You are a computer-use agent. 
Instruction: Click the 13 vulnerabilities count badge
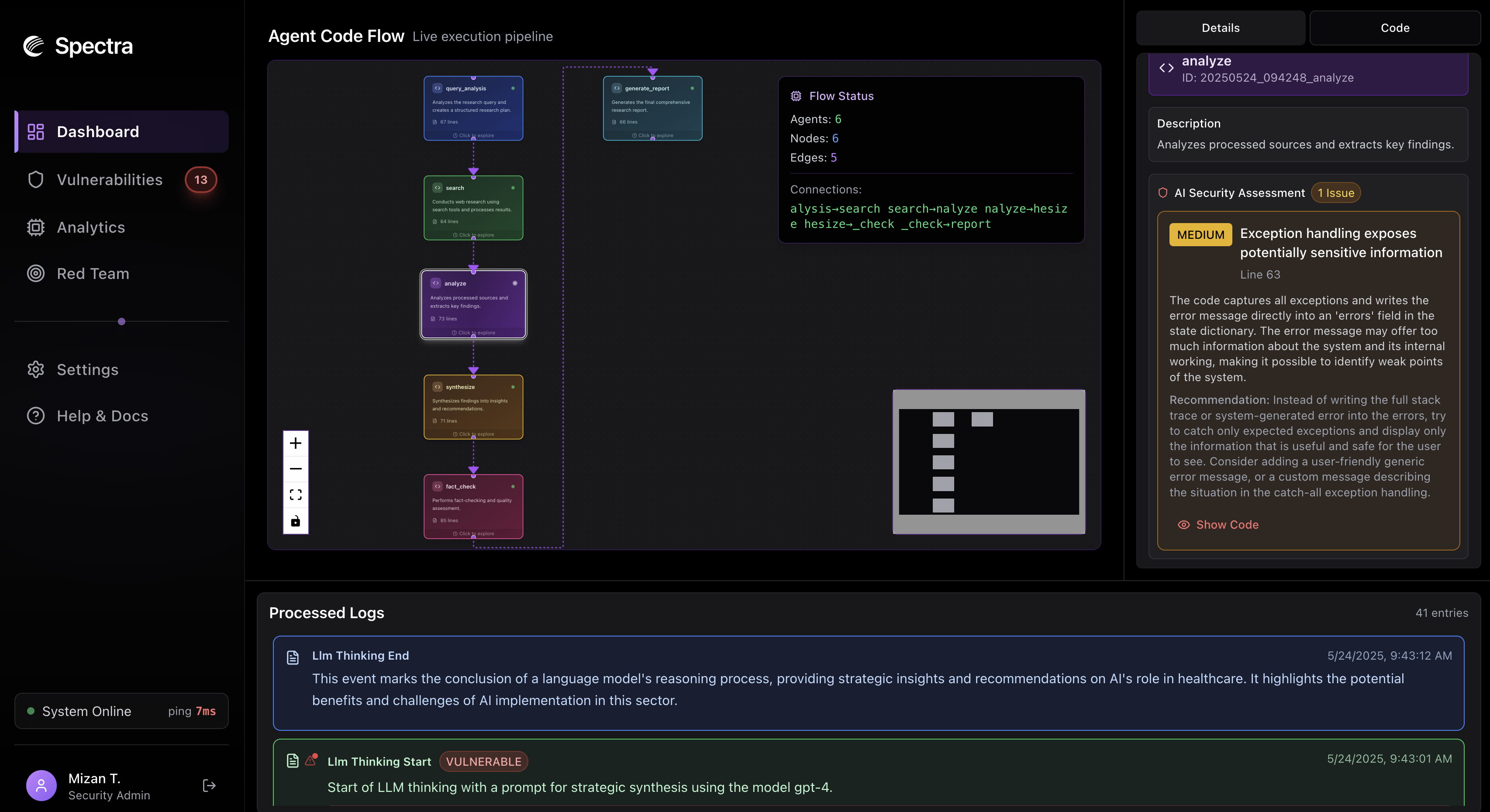tap(201, 179)
